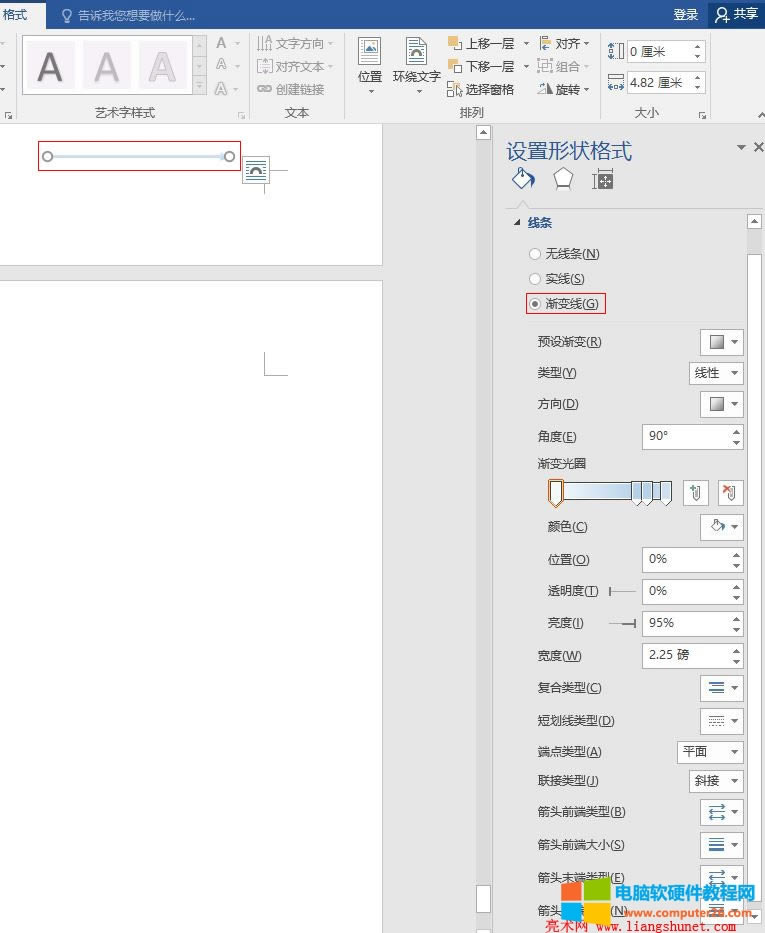Select the first gradient stop on slider
Screen dimensions: 765x933
coord(556,492)
